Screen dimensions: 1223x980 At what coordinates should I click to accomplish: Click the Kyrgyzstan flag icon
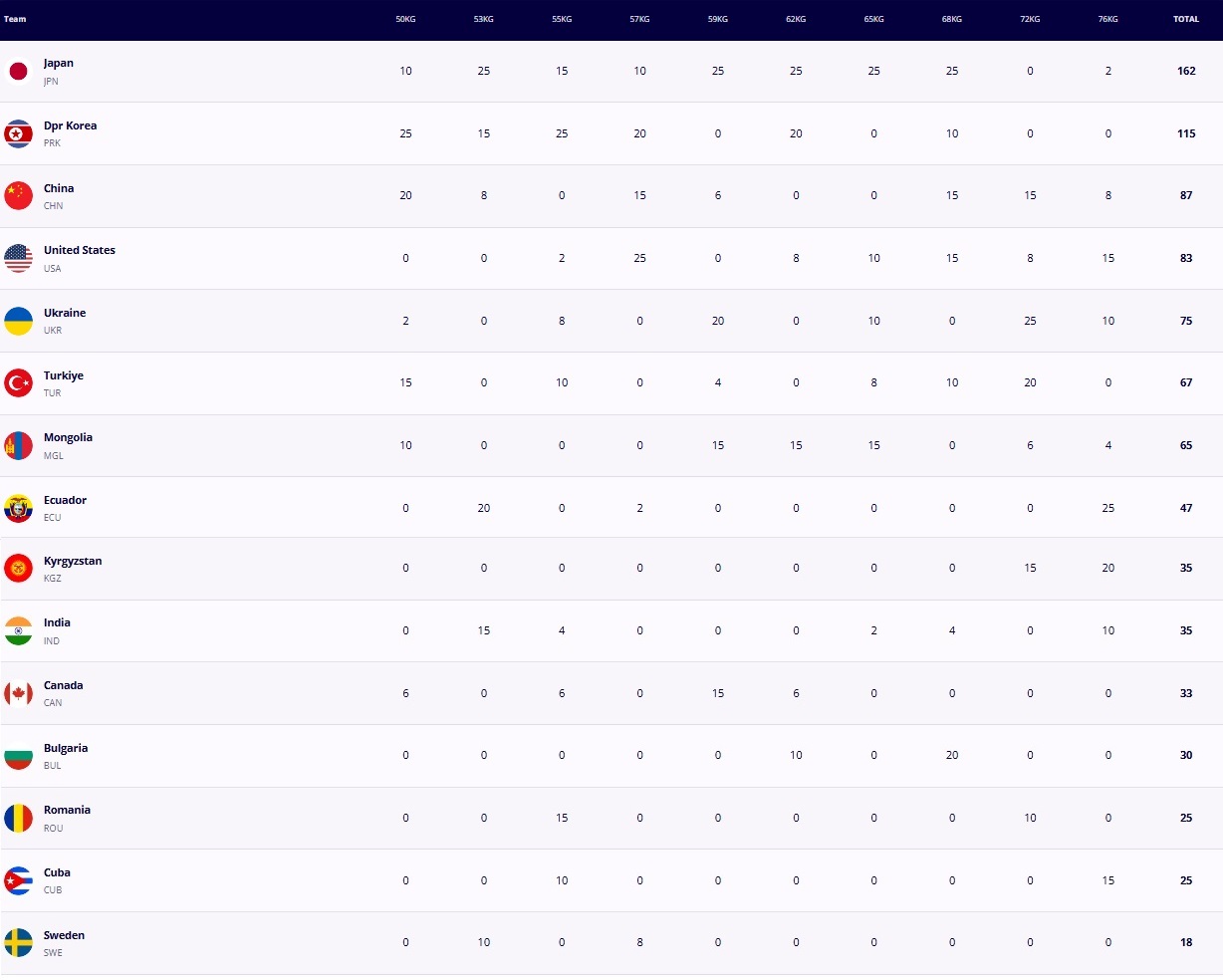(x=18, y=569)
